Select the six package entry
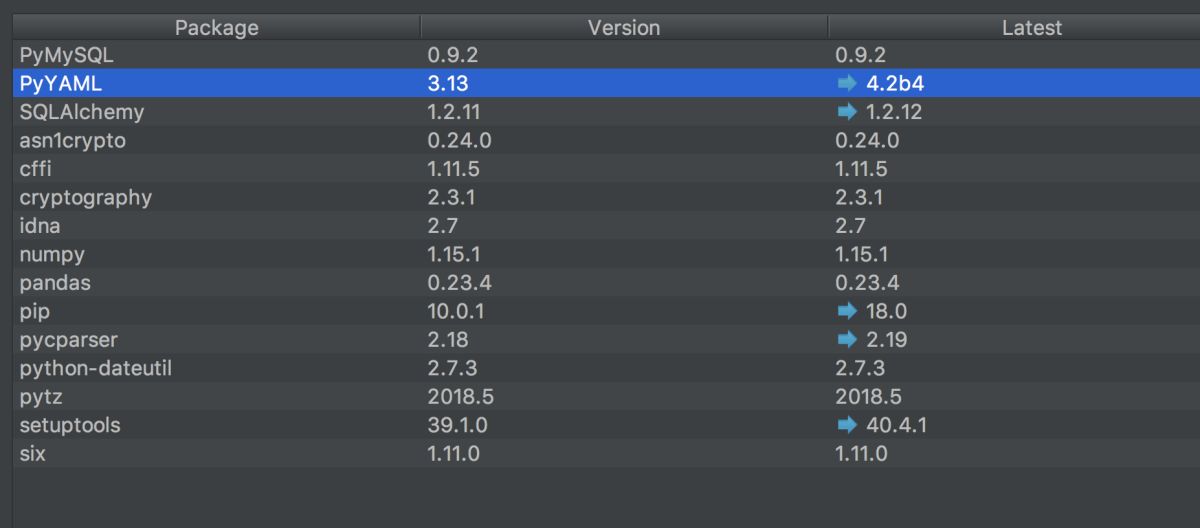Screen dimensions: 1200x528 click(x=606, y=454)
